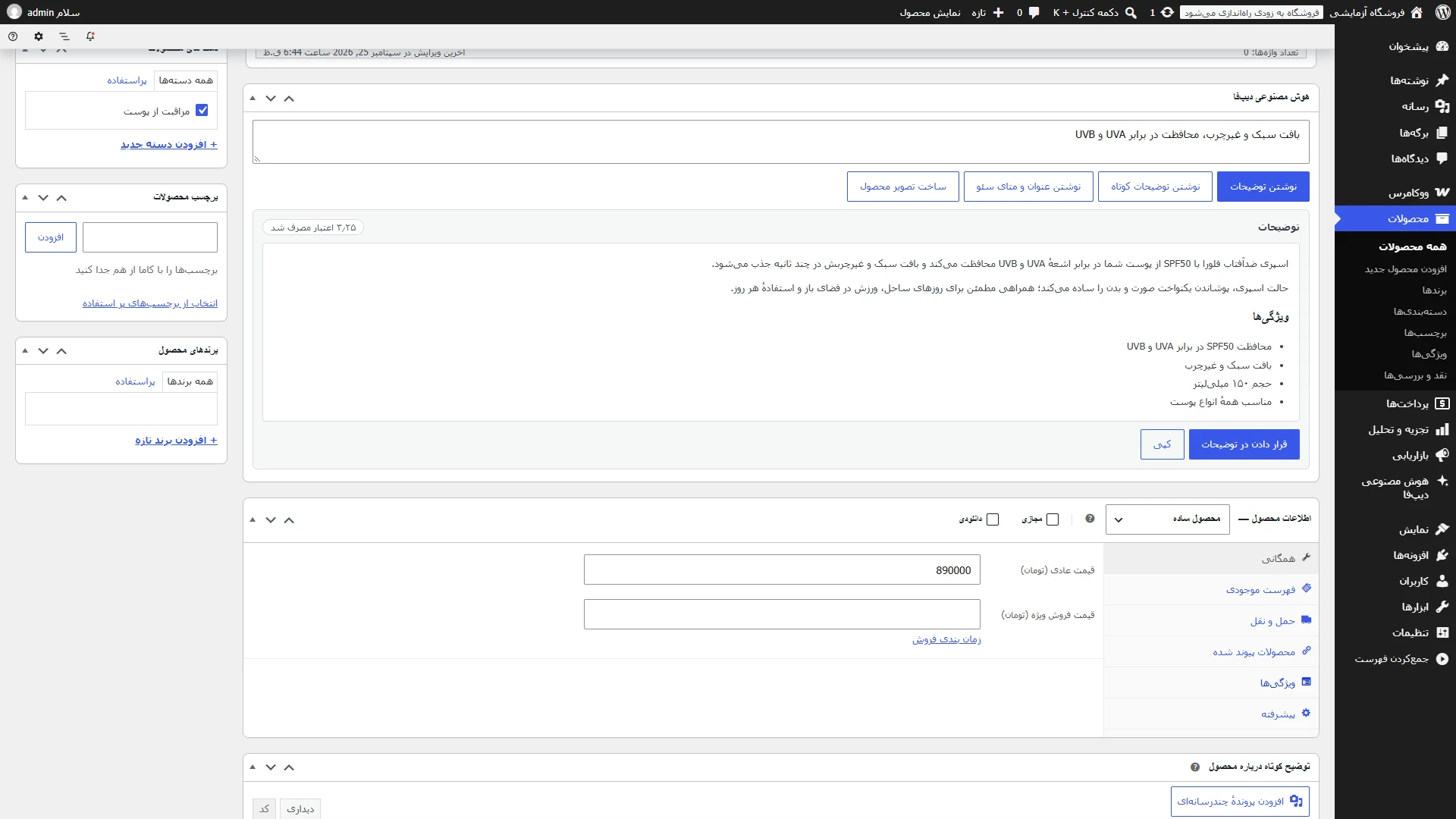This screenshot has width=1456, height=819.
Task: Enable the مجازی (virtual) product checkbox
Action: (x=1053, y=519)
